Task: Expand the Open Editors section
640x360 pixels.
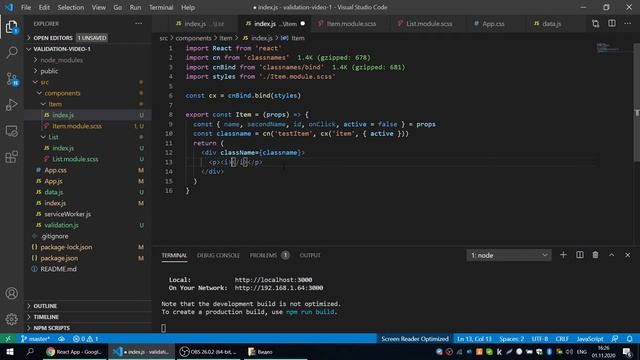Action: [88, 38]
